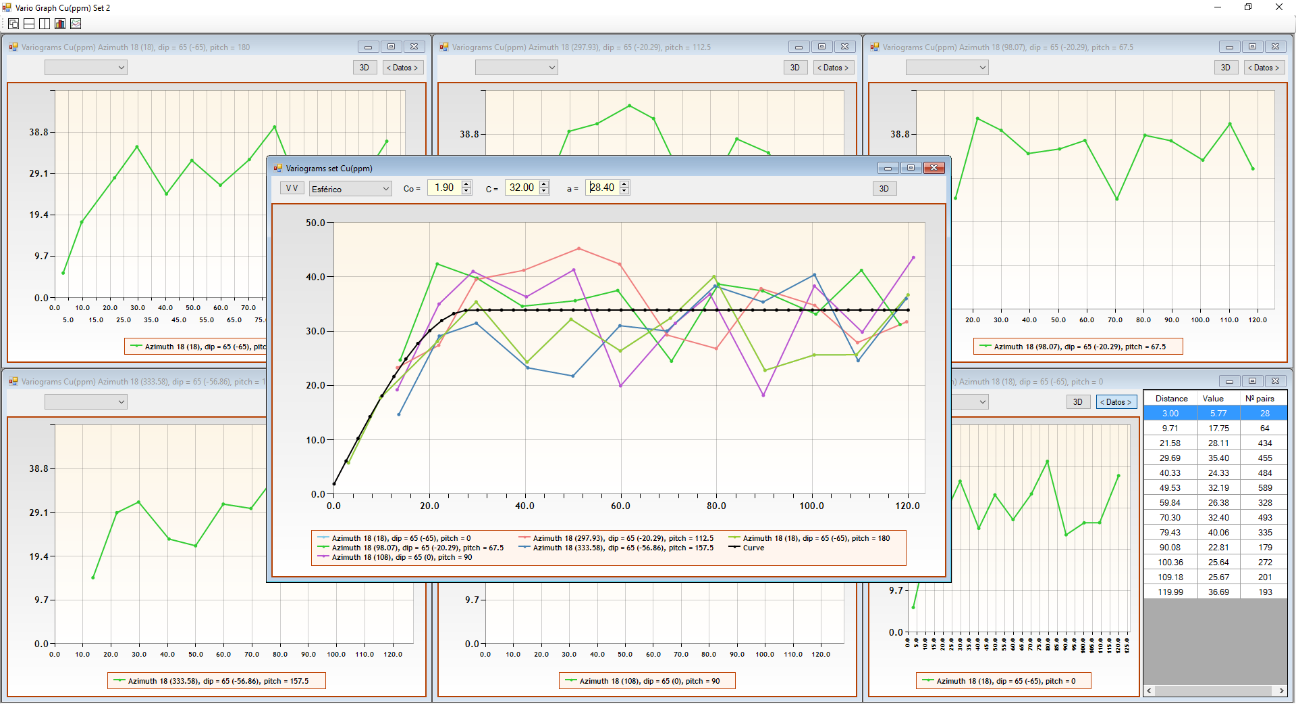Click the tile windows vertically icon
The height and width of the screenshot is (704, 1296).
44,23
